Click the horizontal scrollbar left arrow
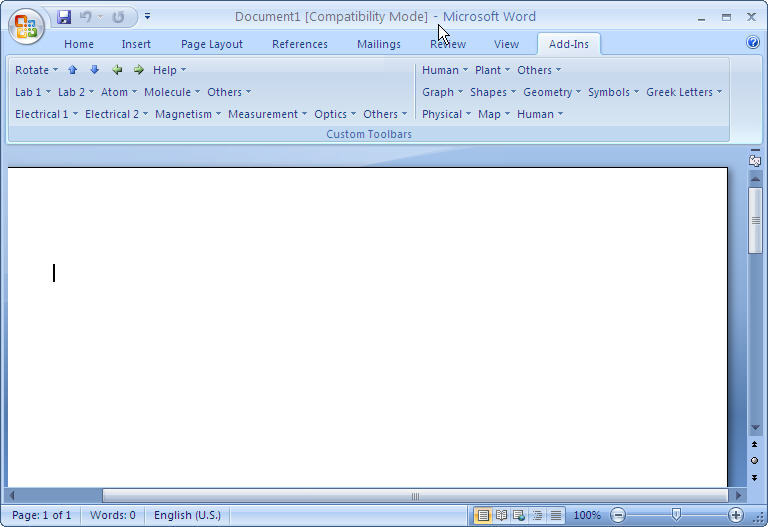 [12, 496]
